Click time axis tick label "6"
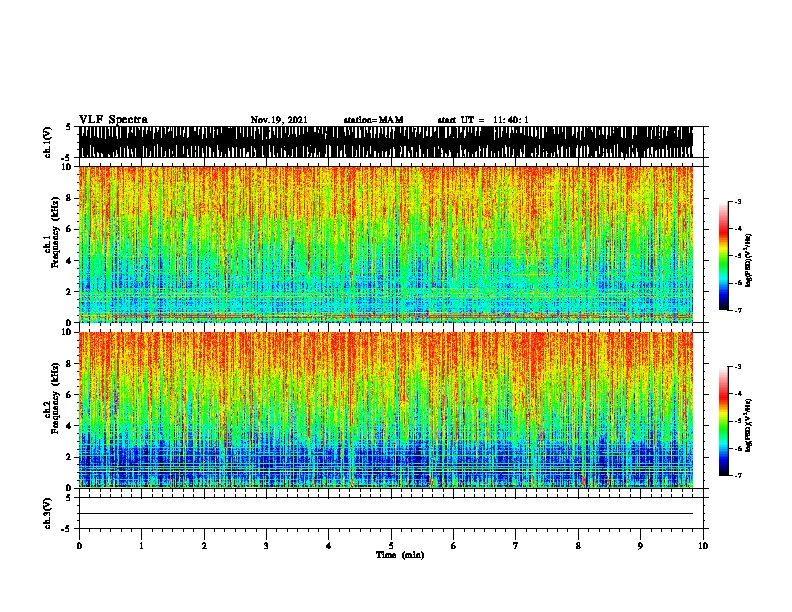The width and height of the screenshot is (792, 612). (x=454, y=545)
